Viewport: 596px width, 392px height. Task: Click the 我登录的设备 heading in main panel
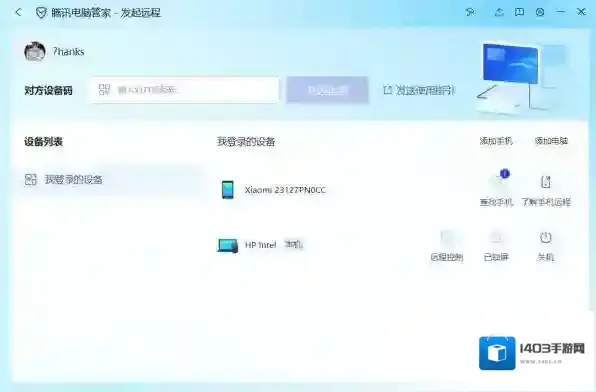click(x=246, y=142)
